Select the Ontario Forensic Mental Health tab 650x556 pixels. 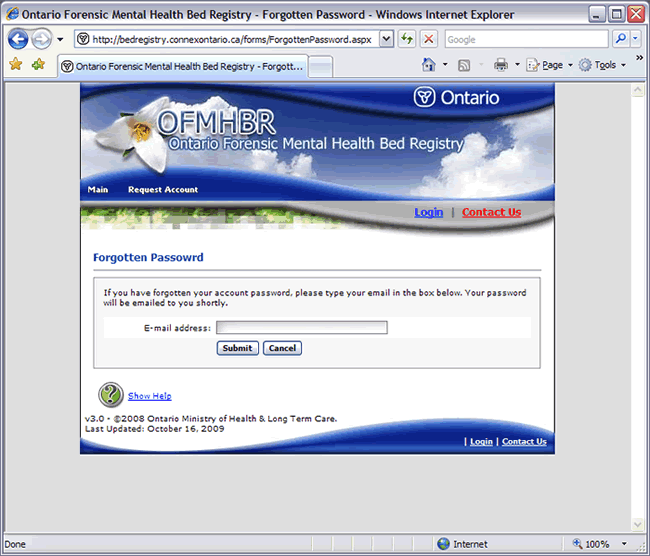[x=183, y=66]
